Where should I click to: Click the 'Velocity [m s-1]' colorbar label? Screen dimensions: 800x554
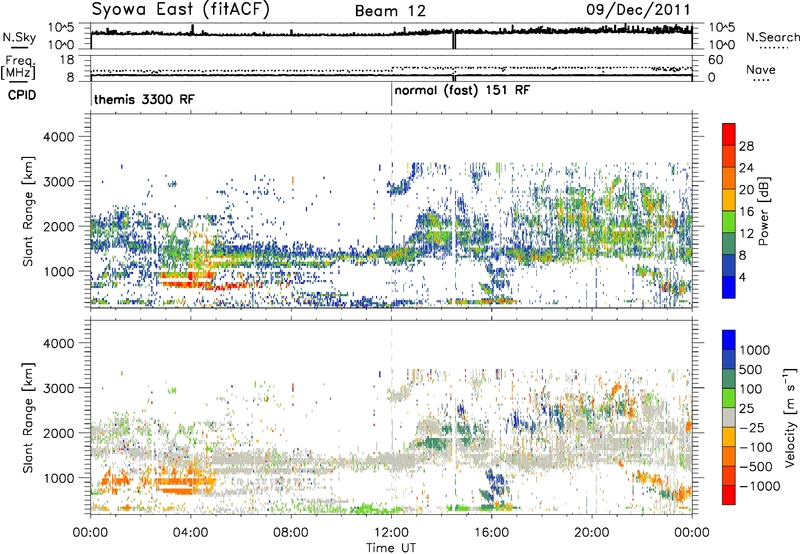point(791,417)
